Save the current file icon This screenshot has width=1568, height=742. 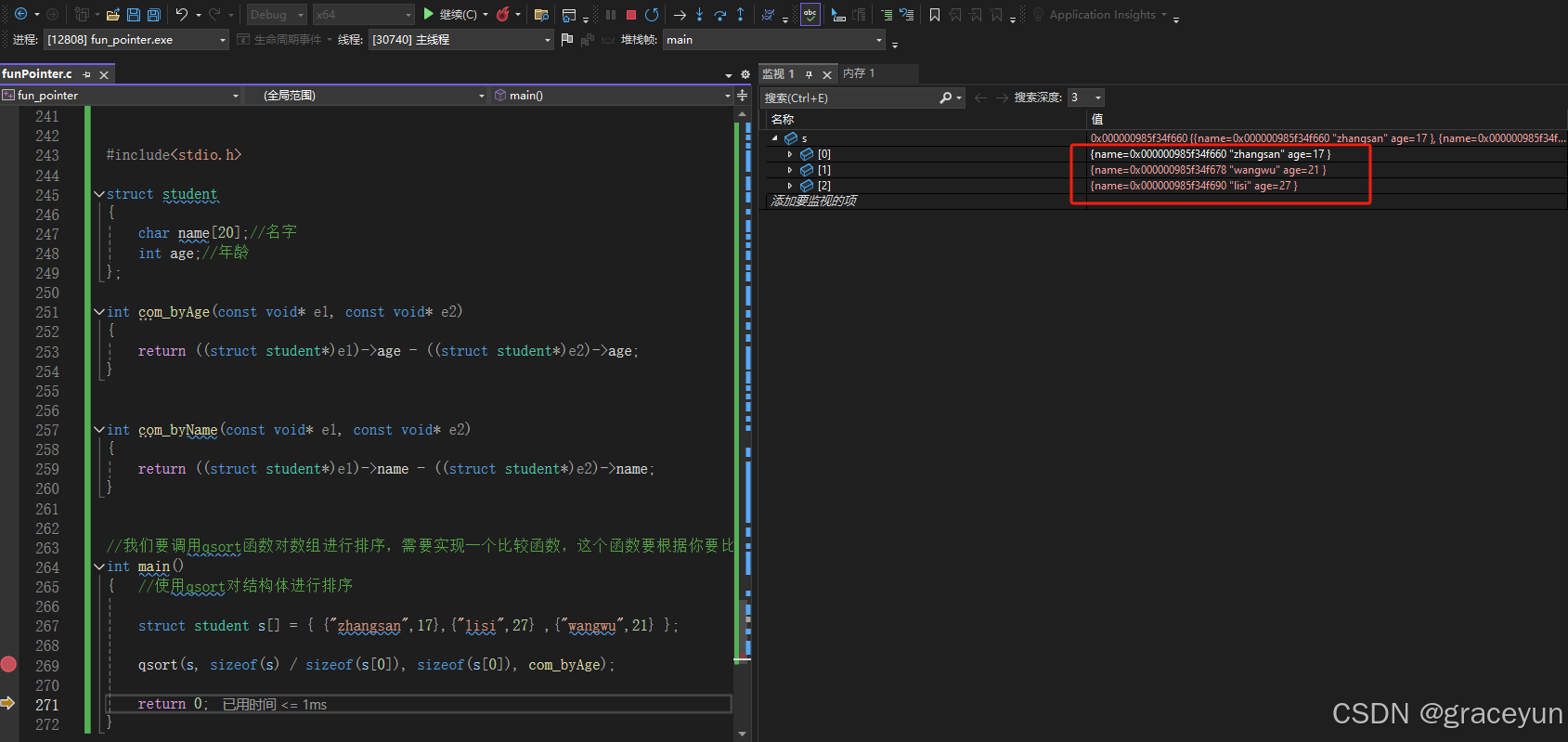tap(134, 14)
